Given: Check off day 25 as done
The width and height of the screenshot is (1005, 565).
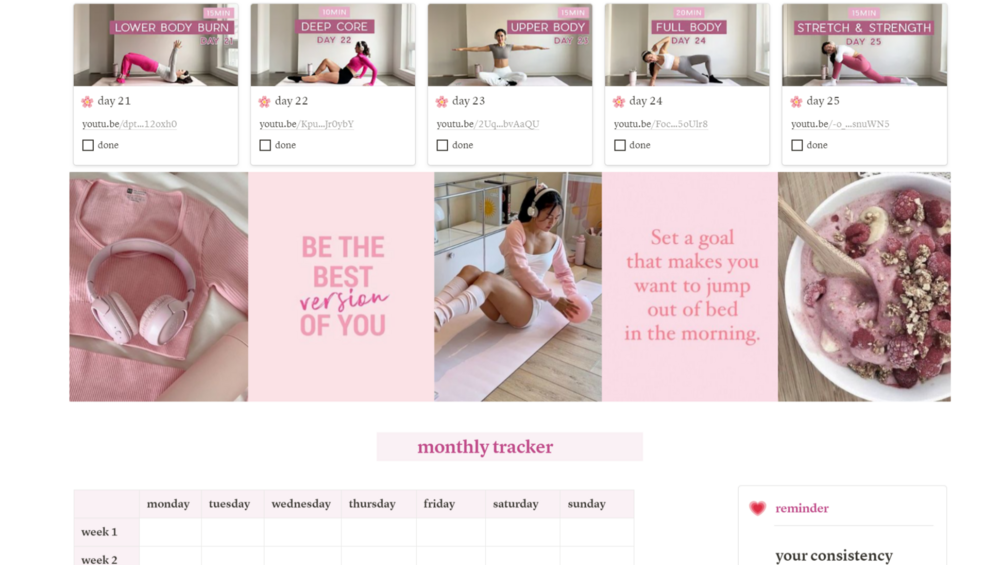Looking at the screenshot, I should pyautogui.click(x=797, y=145).
